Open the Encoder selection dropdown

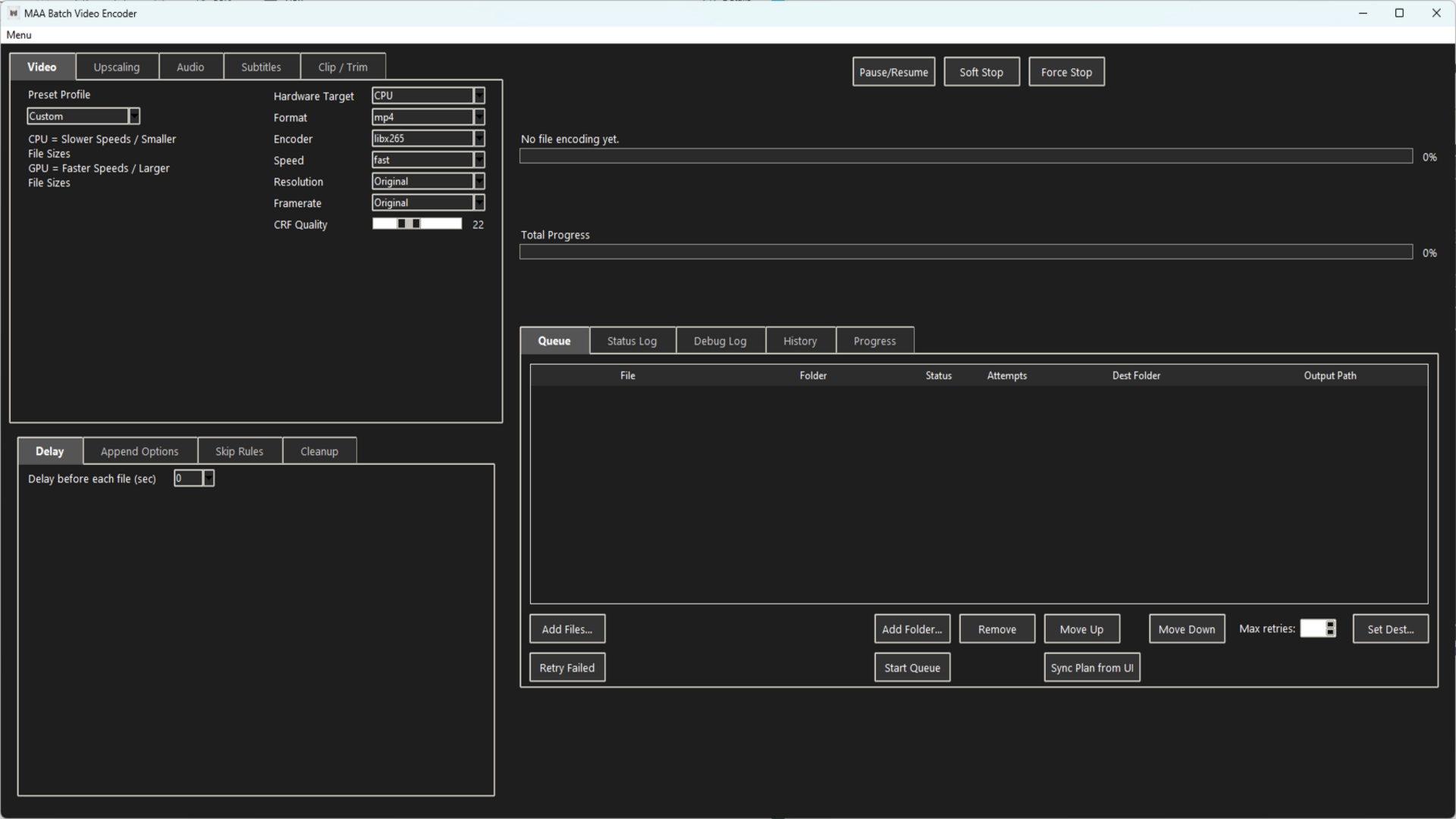479,138
